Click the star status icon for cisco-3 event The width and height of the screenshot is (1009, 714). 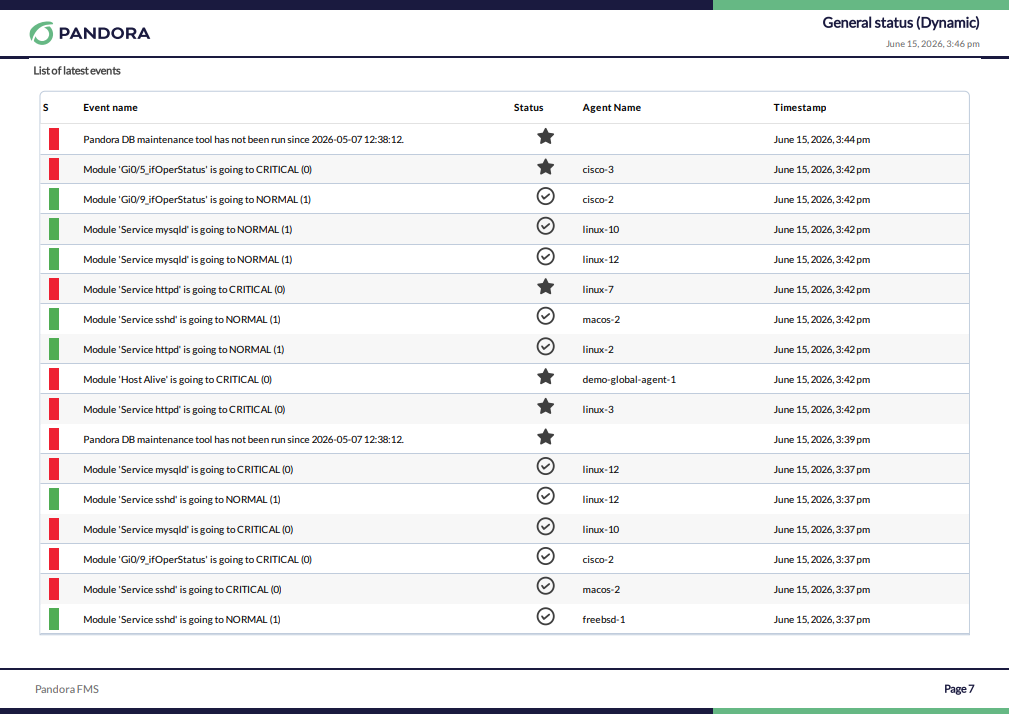[x=545, y=167]
